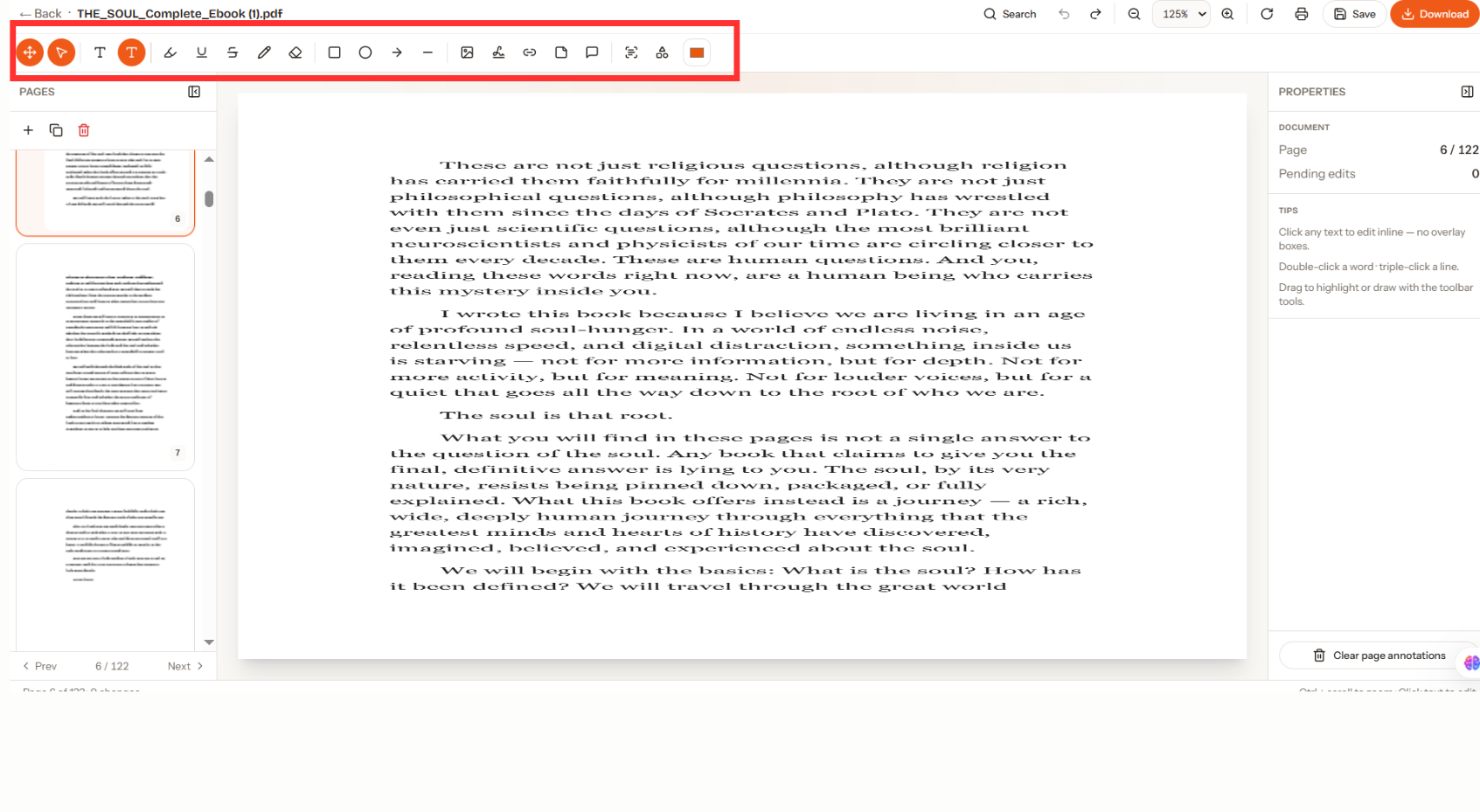
Task: Delete the selected page with red trash
Action: 84,130
